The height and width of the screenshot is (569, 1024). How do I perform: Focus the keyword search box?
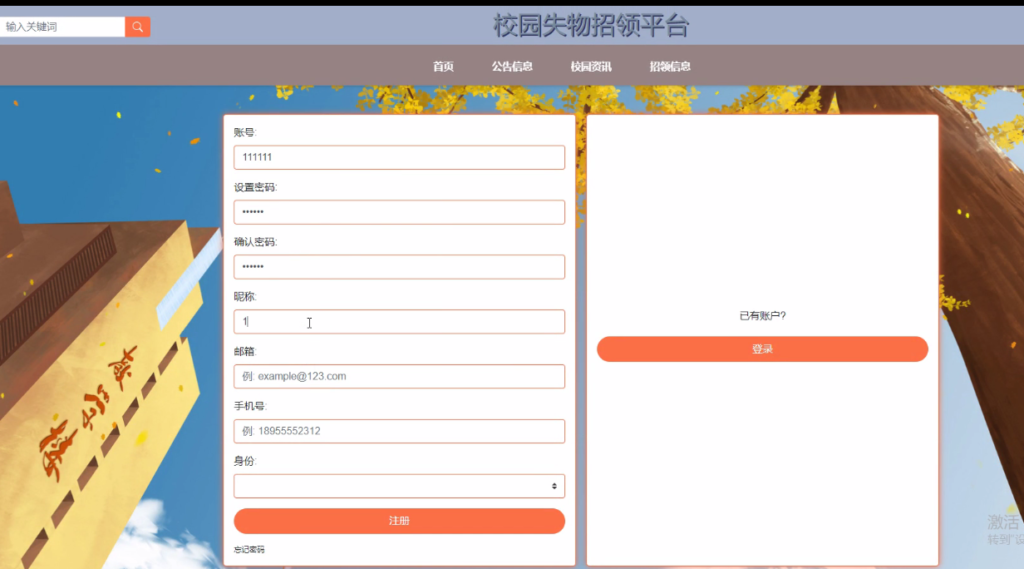(63, 27)
